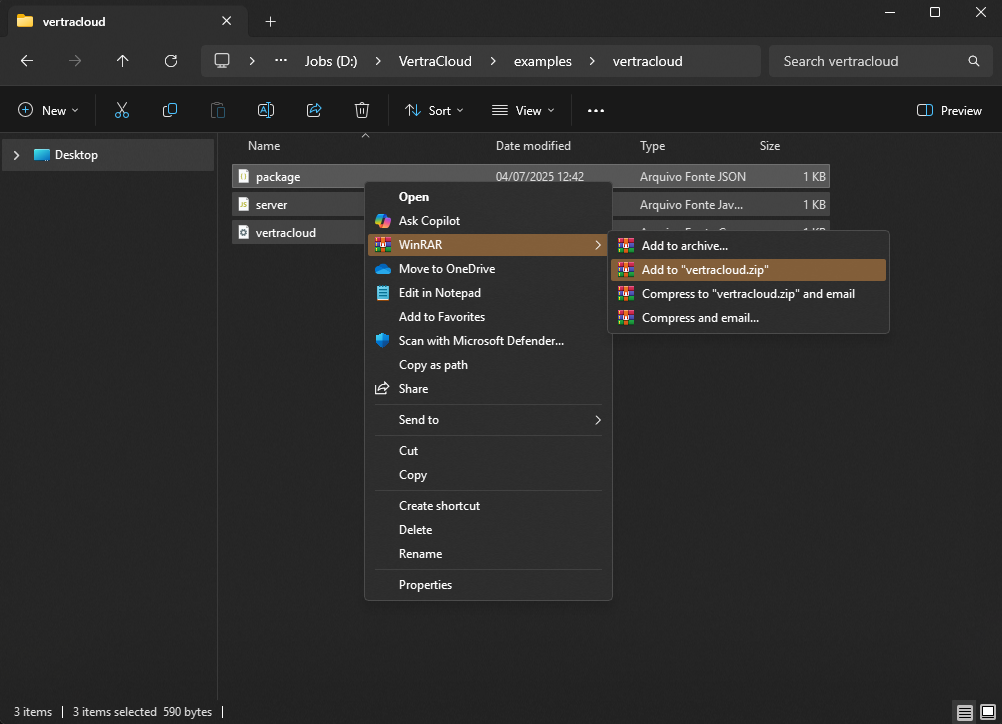Select Compress to "vertracloud.zip" and email
The height and width of the screenshot is (724, 1002).
pyautogui.click(x=748, y=294)
